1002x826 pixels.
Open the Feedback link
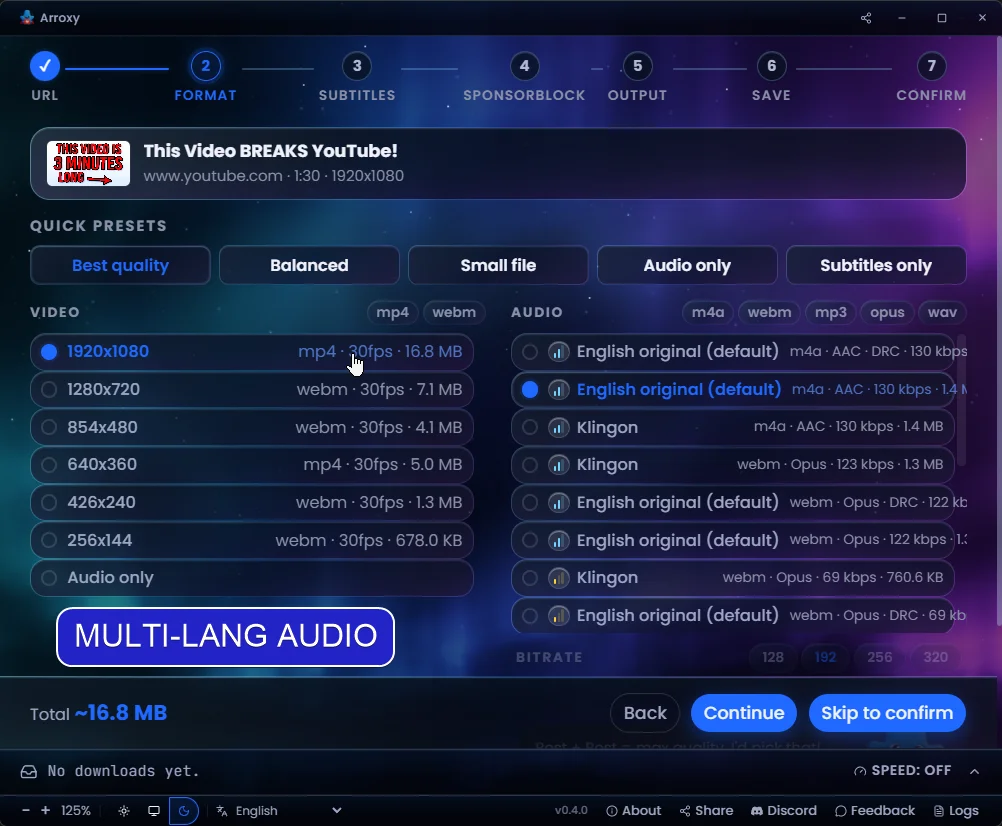(875, 811)
